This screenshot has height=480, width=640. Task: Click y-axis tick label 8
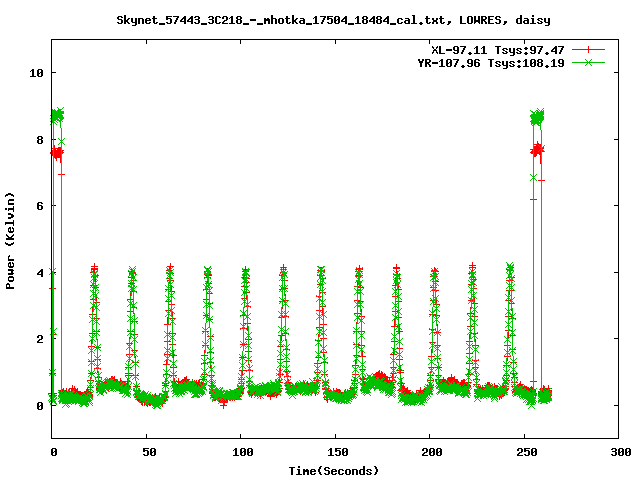[40, 140]
